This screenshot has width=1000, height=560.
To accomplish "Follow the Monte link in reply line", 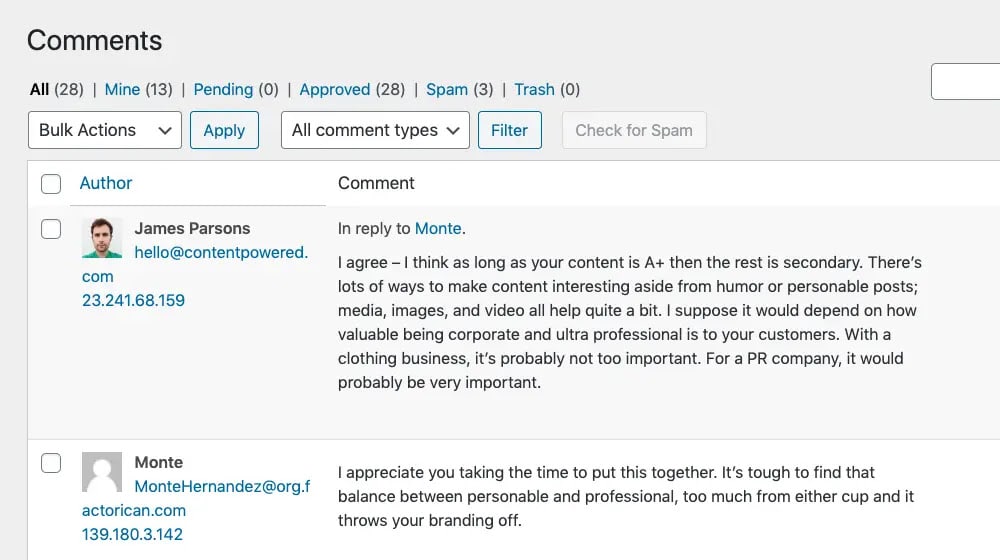I will click(438, 228).
